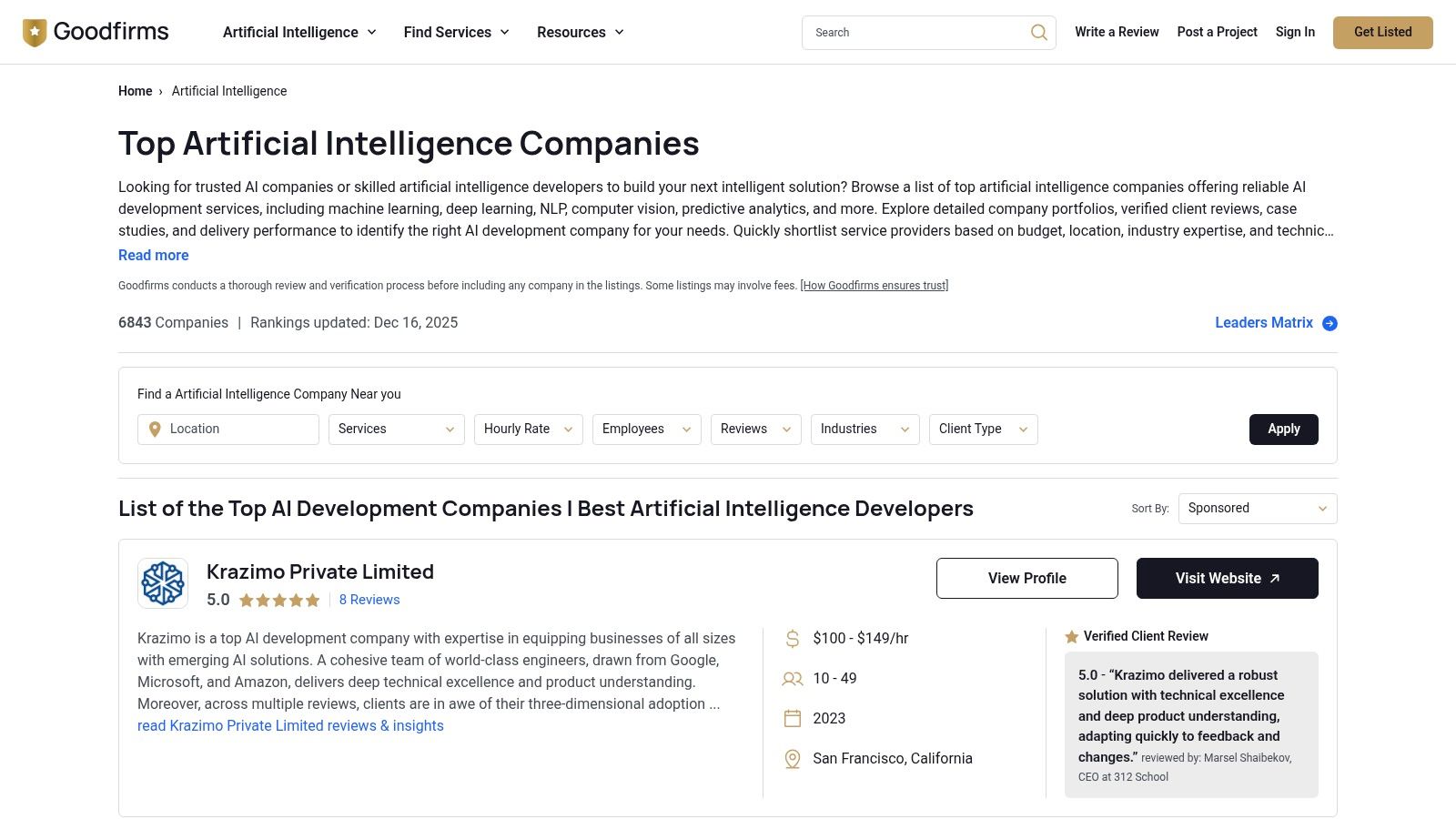This screenshot has height=819, width=1456.
Task: Click the search magnifier icon
Action: tap(1038, 32)
